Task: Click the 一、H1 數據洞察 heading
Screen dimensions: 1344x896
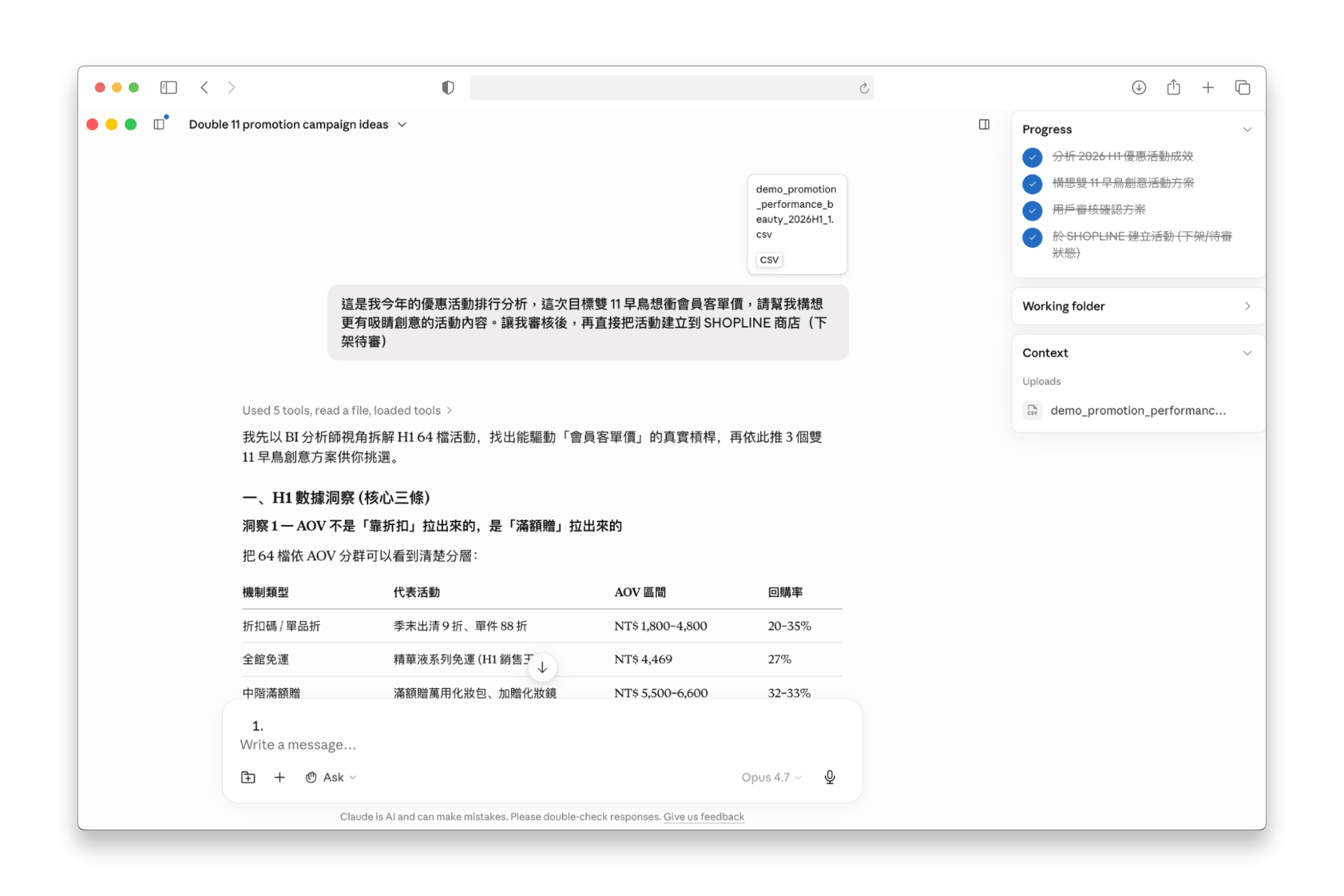Action: (336, 498)
